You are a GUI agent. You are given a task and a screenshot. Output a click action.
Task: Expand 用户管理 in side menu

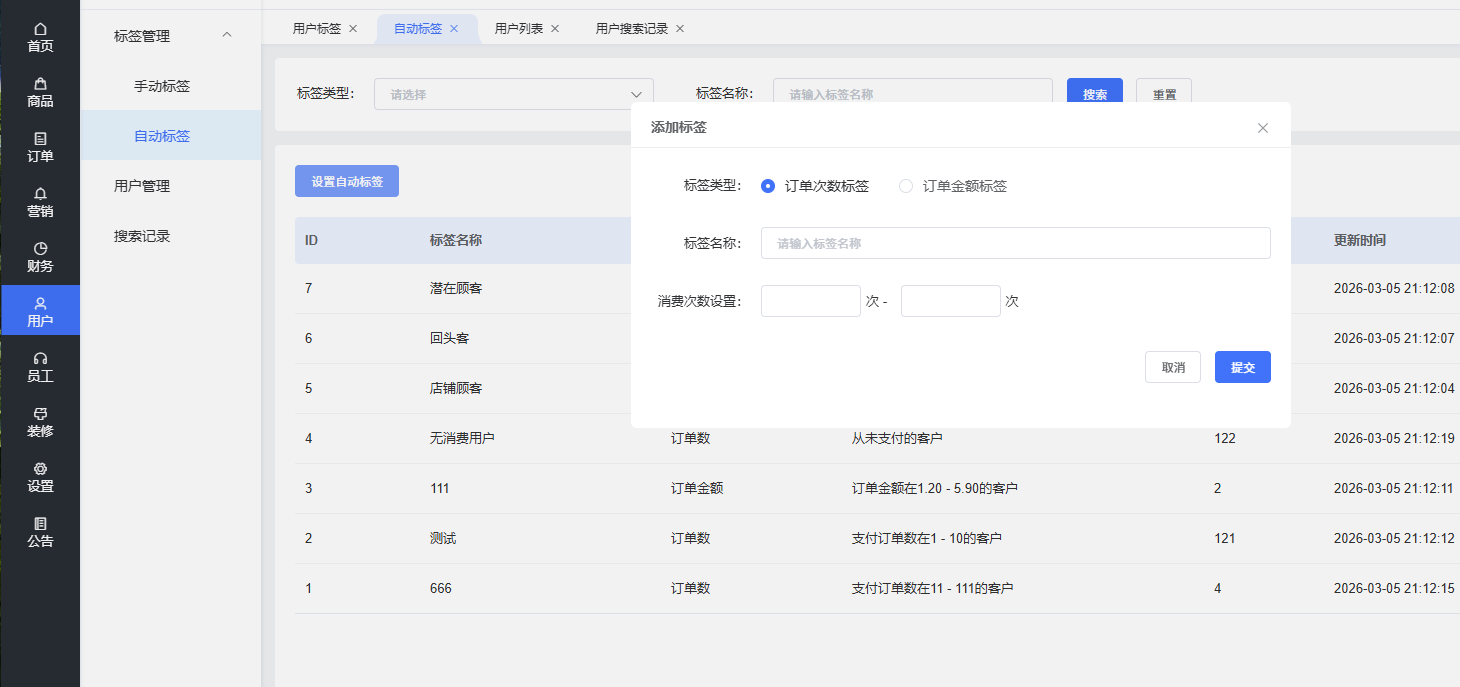point(142,186)
